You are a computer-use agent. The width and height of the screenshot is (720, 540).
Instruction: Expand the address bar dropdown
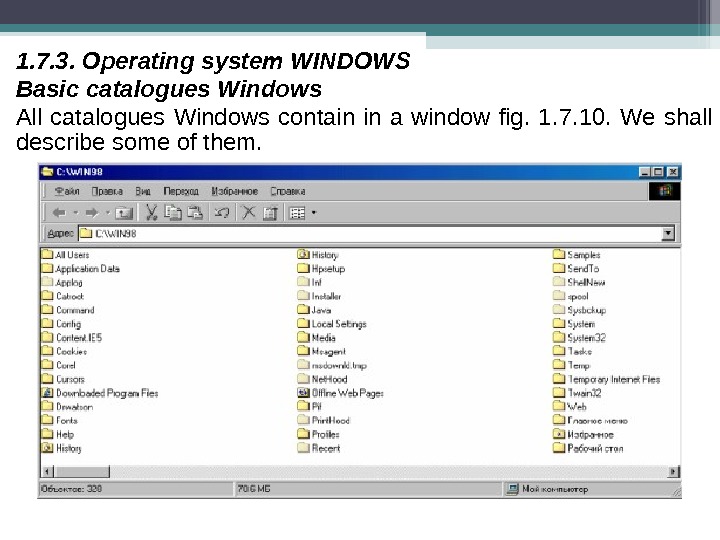[668, 234]
